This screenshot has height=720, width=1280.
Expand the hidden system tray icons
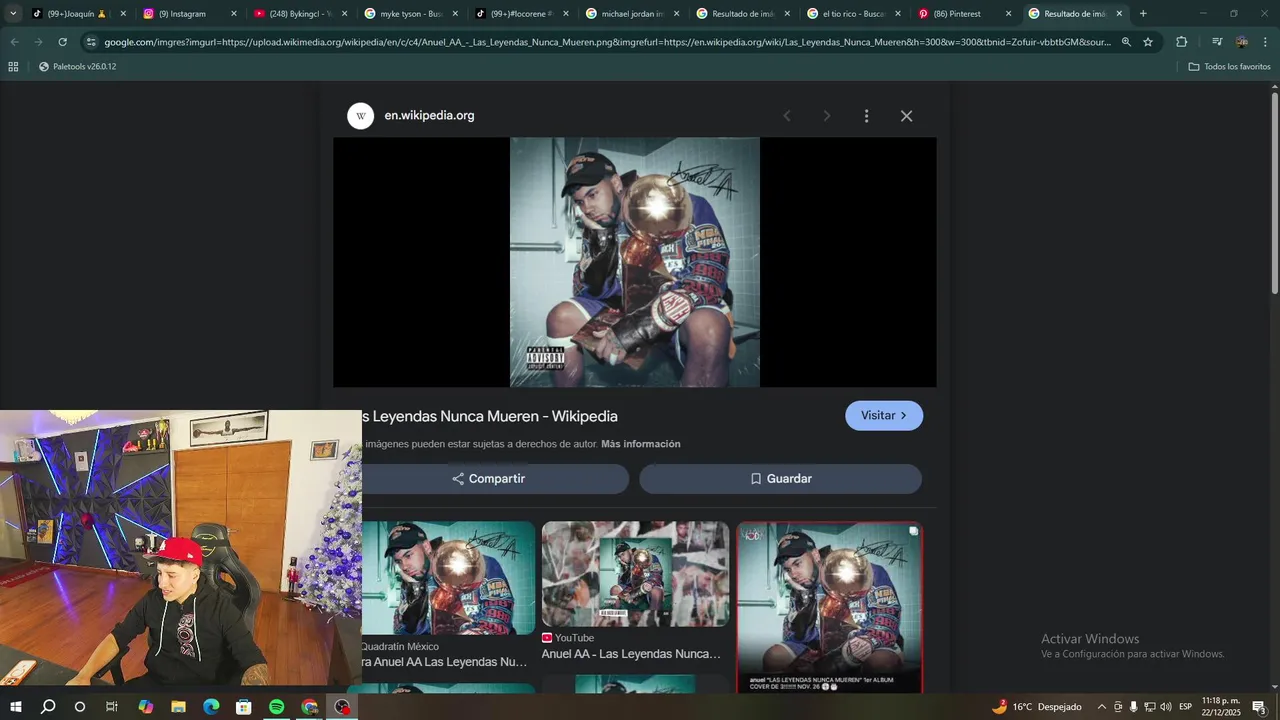click(x=1102, y=707)
